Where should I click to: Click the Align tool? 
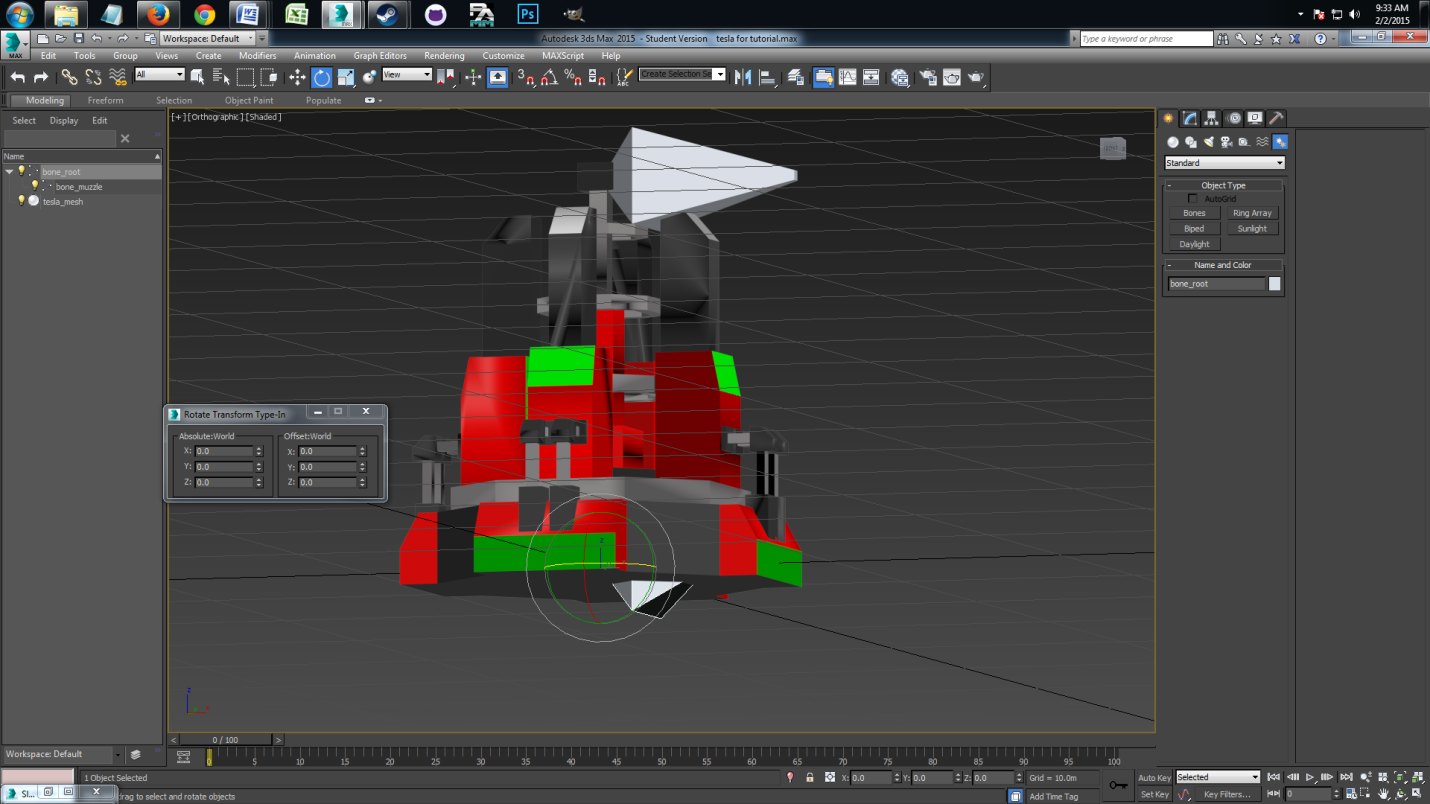coord(768,77)
